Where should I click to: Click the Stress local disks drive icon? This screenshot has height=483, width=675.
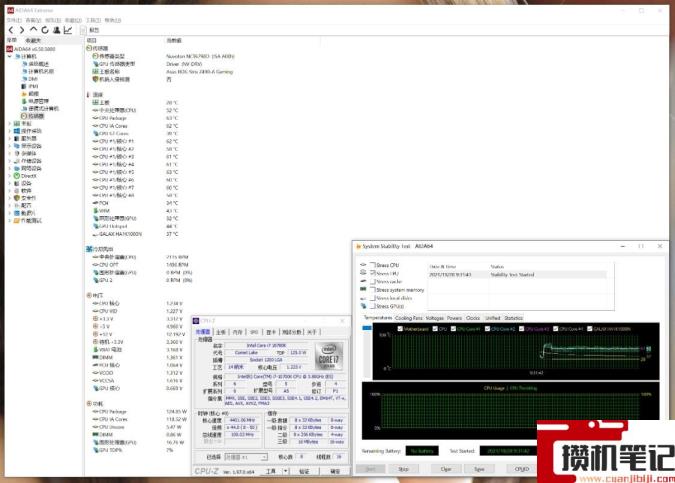coord(363,298)
